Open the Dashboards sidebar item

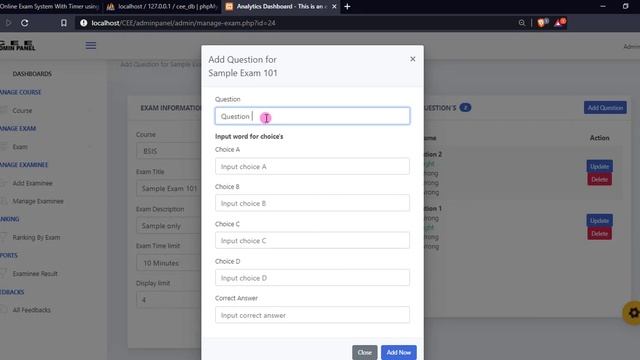pos(32,74)
